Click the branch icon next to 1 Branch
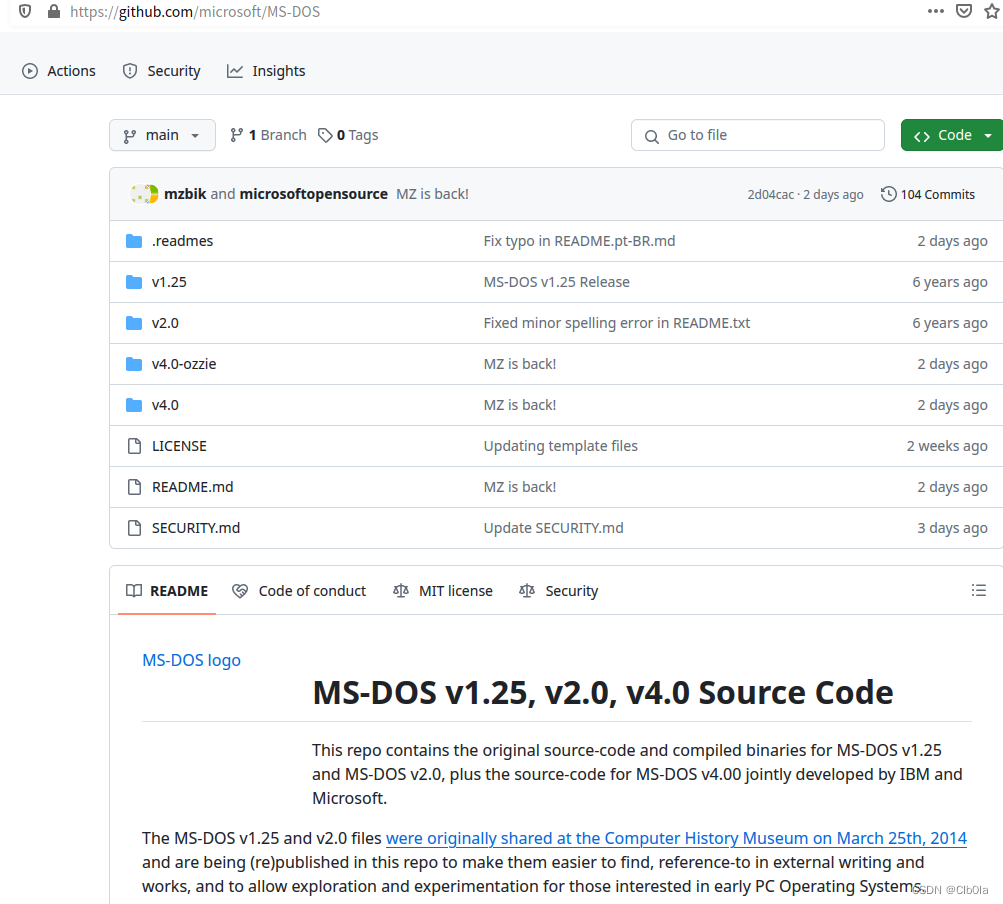This screenshot has height=904, width=1003. (x=237, y=134)
